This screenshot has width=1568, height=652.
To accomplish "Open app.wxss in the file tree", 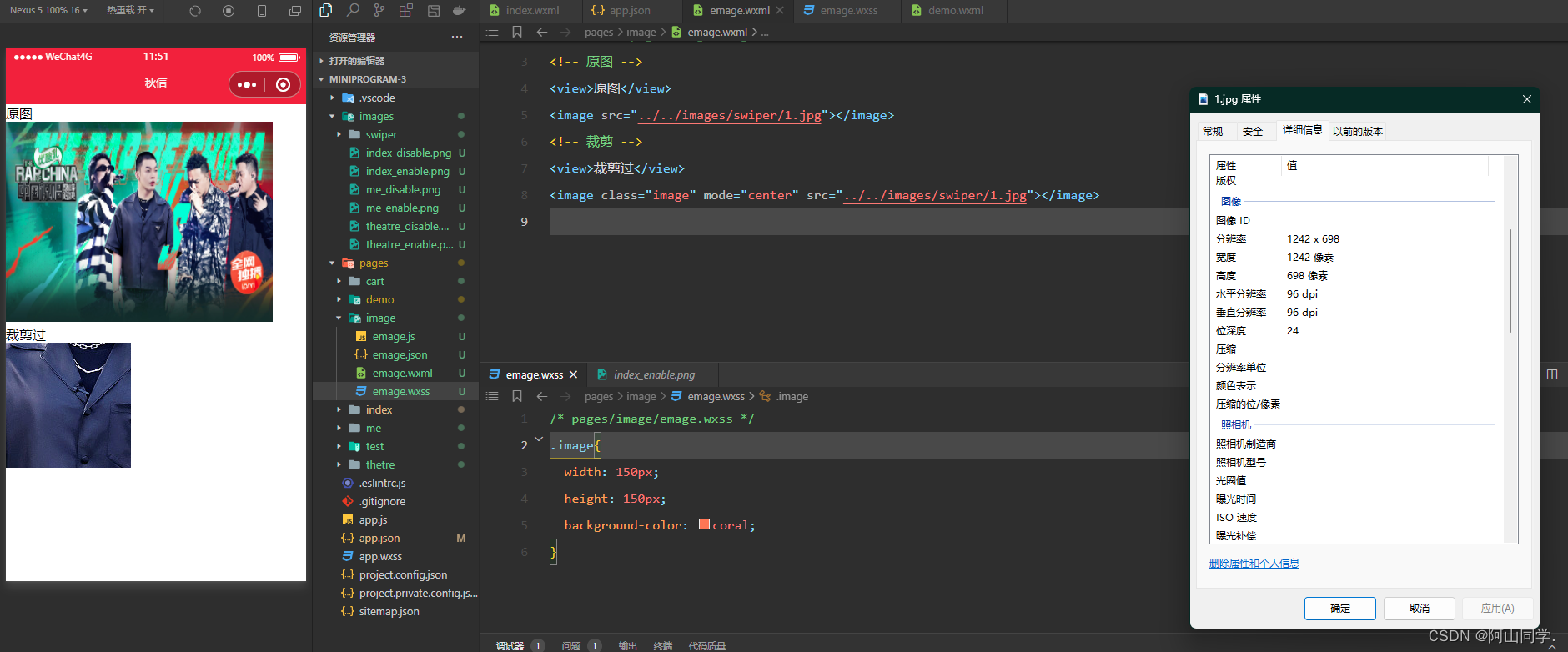I will (395, 556).
